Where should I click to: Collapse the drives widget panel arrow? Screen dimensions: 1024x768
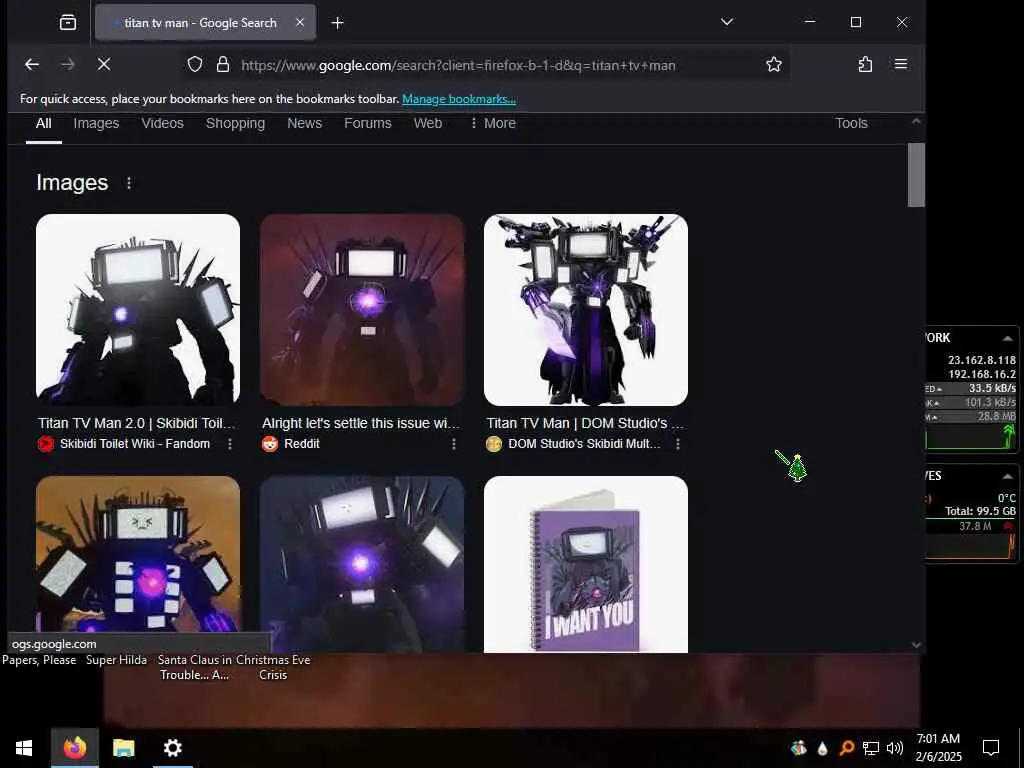1007,476
